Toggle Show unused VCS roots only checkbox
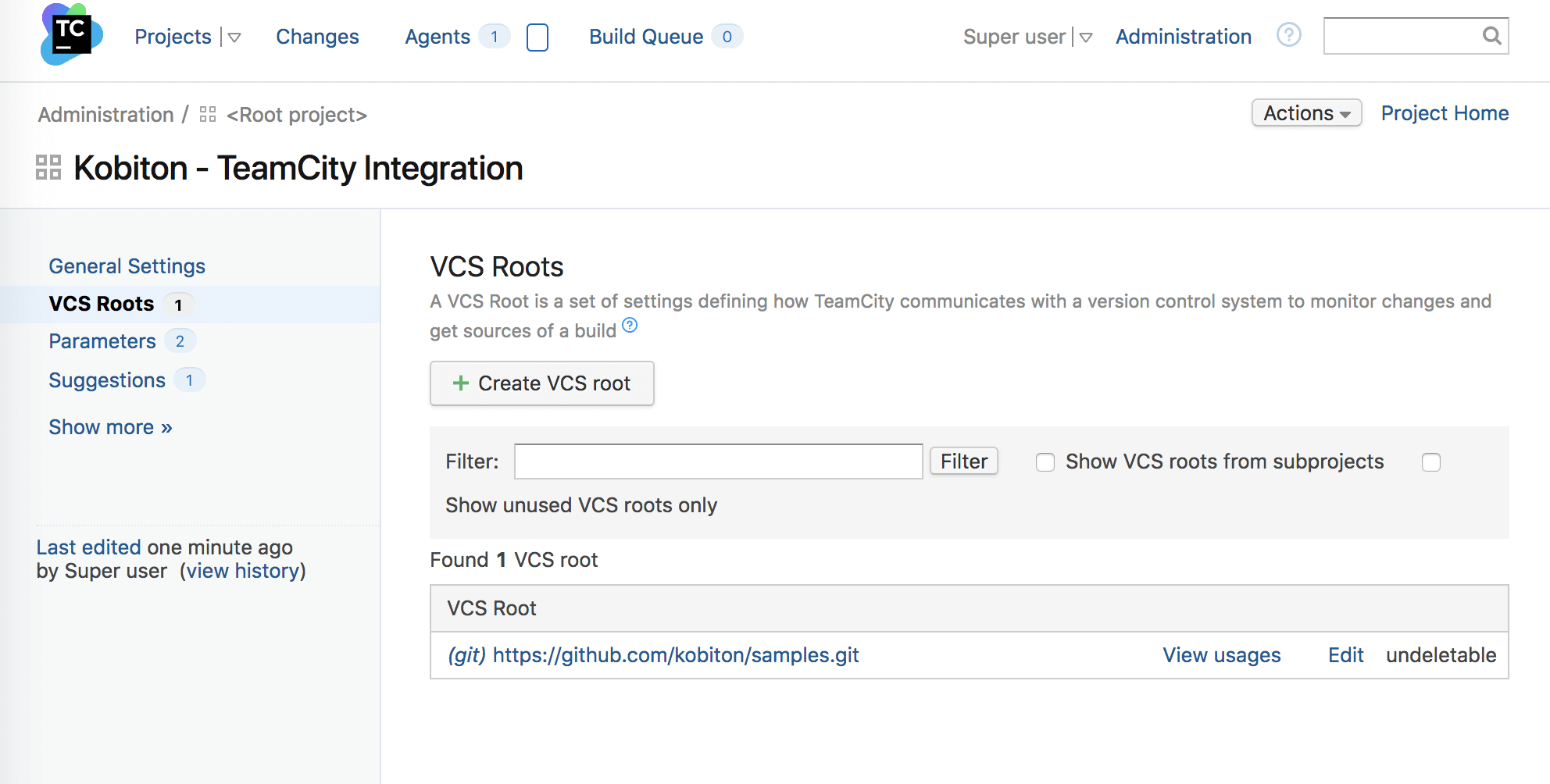 click(x=1431, y=462)
